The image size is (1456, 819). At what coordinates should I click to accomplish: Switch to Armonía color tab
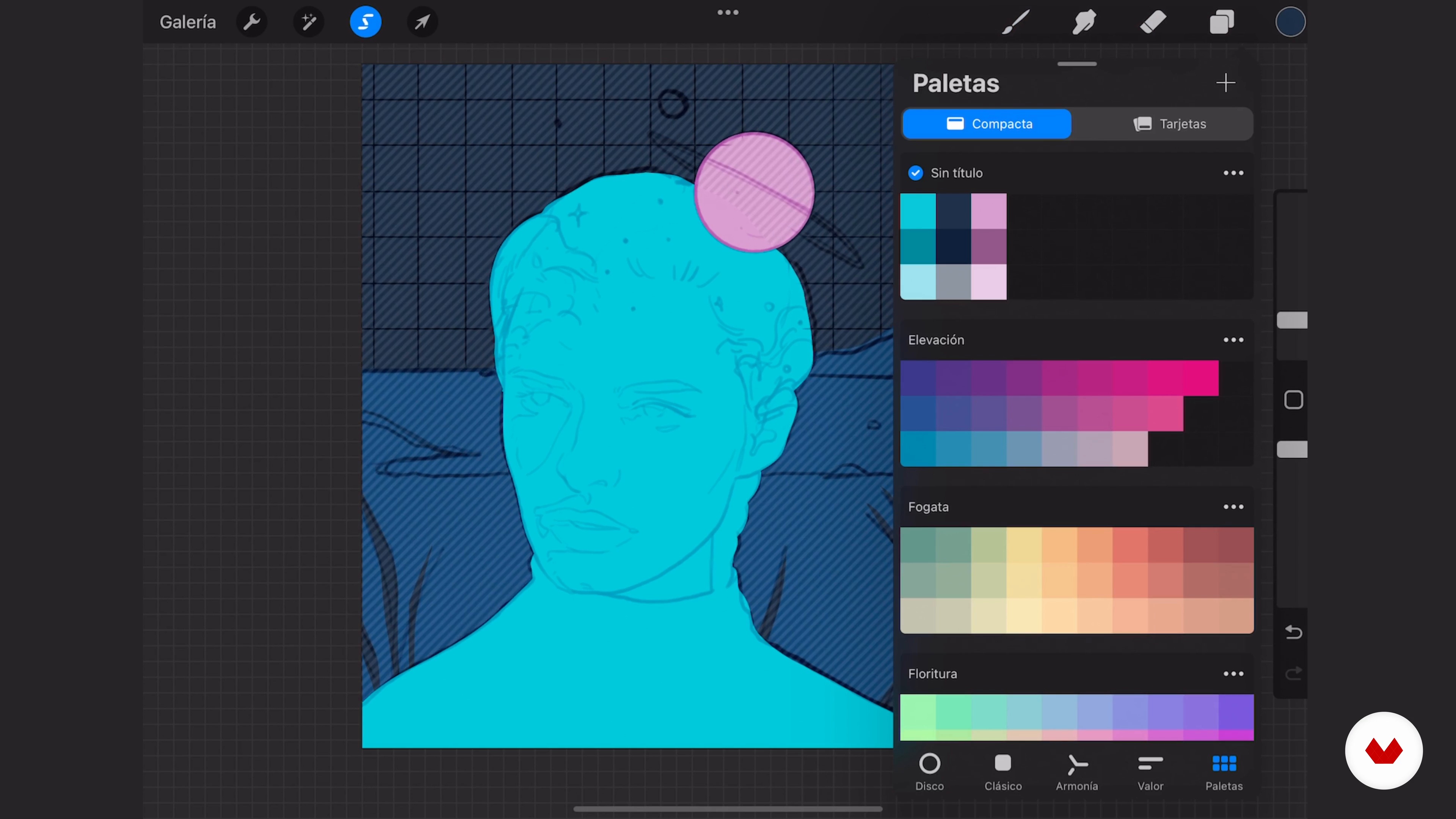tap(1077, 772)
